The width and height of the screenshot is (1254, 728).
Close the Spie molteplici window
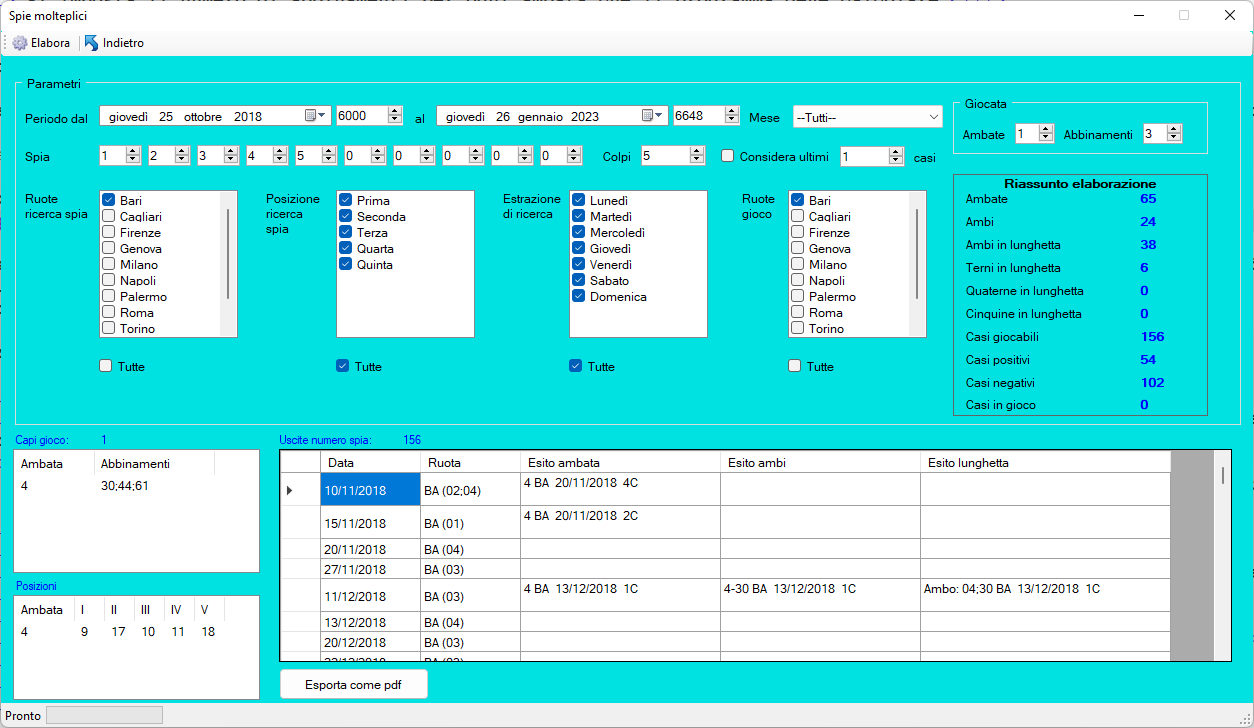[1230, 15]
